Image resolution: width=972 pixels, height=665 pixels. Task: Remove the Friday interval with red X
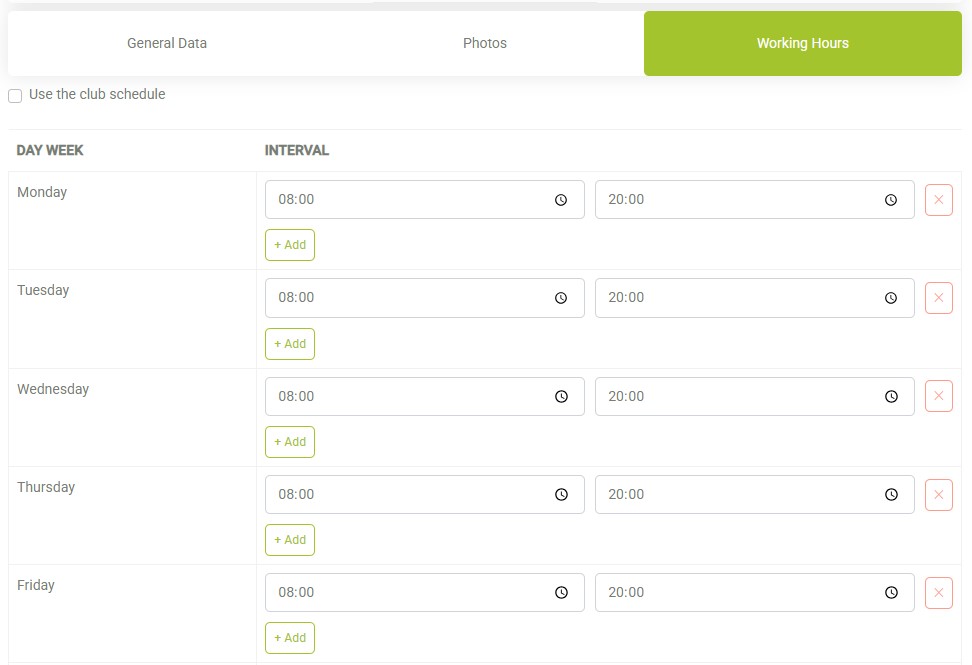tap(938, 593)
